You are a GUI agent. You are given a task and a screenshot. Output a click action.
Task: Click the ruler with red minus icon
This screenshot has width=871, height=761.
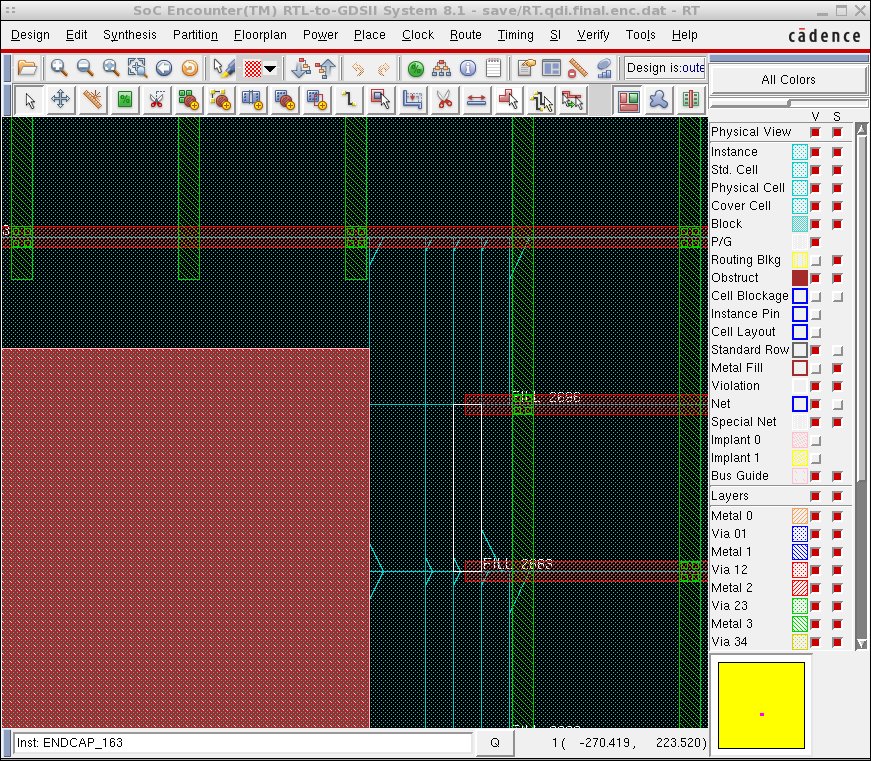pos(578,68)
